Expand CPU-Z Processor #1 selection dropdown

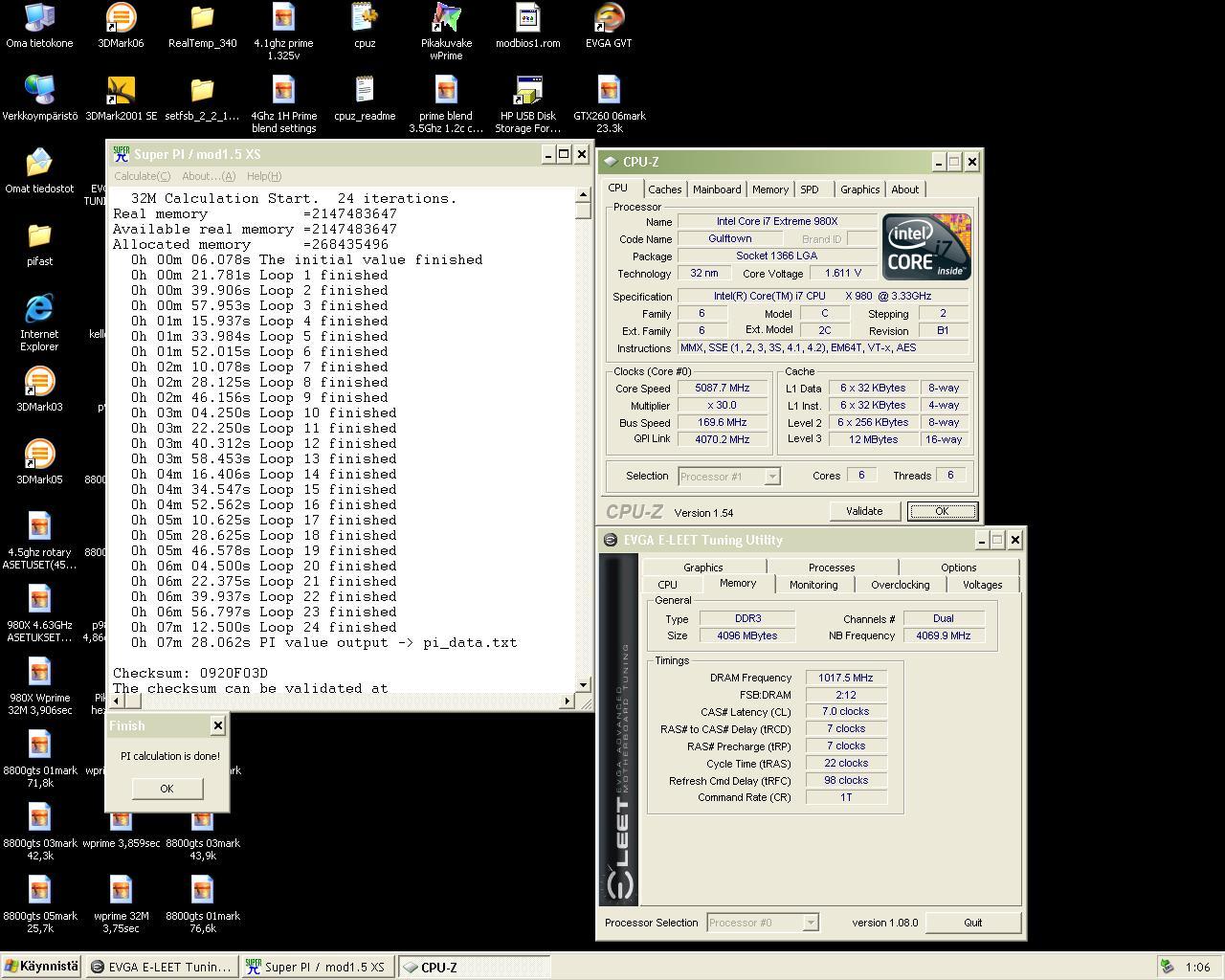[x=771, y=476]
